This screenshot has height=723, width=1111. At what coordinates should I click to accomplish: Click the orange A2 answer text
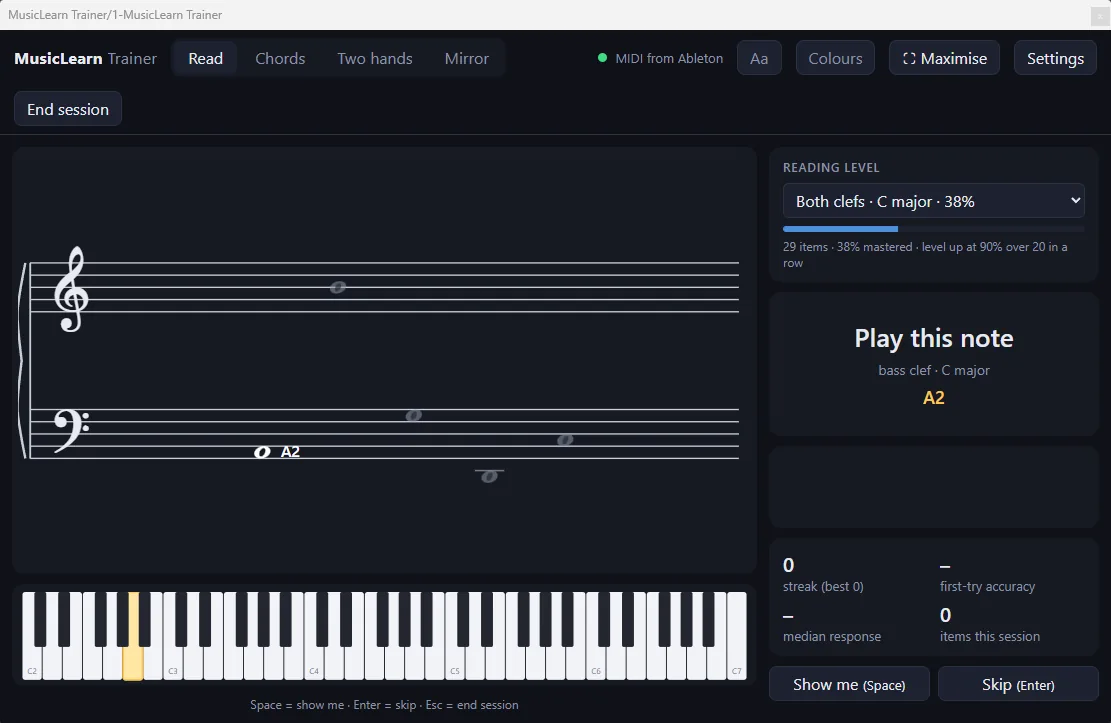coord(933,398)
